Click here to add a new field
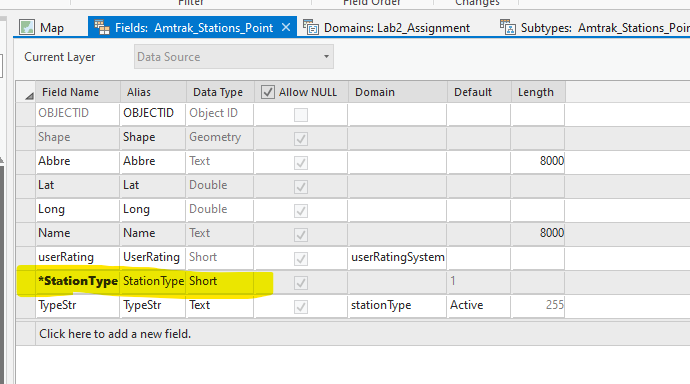The height and width of the screenshot is (384, 690). (115, 334)
